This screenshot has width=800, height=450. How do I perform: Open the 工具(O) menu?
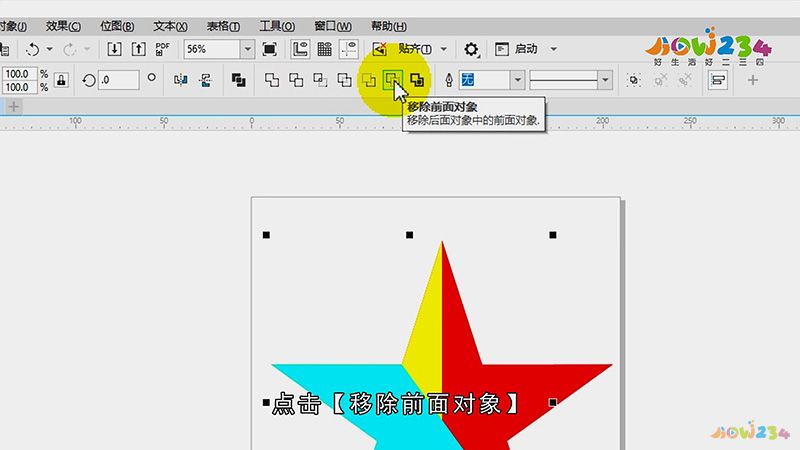(x=277, y=26)
